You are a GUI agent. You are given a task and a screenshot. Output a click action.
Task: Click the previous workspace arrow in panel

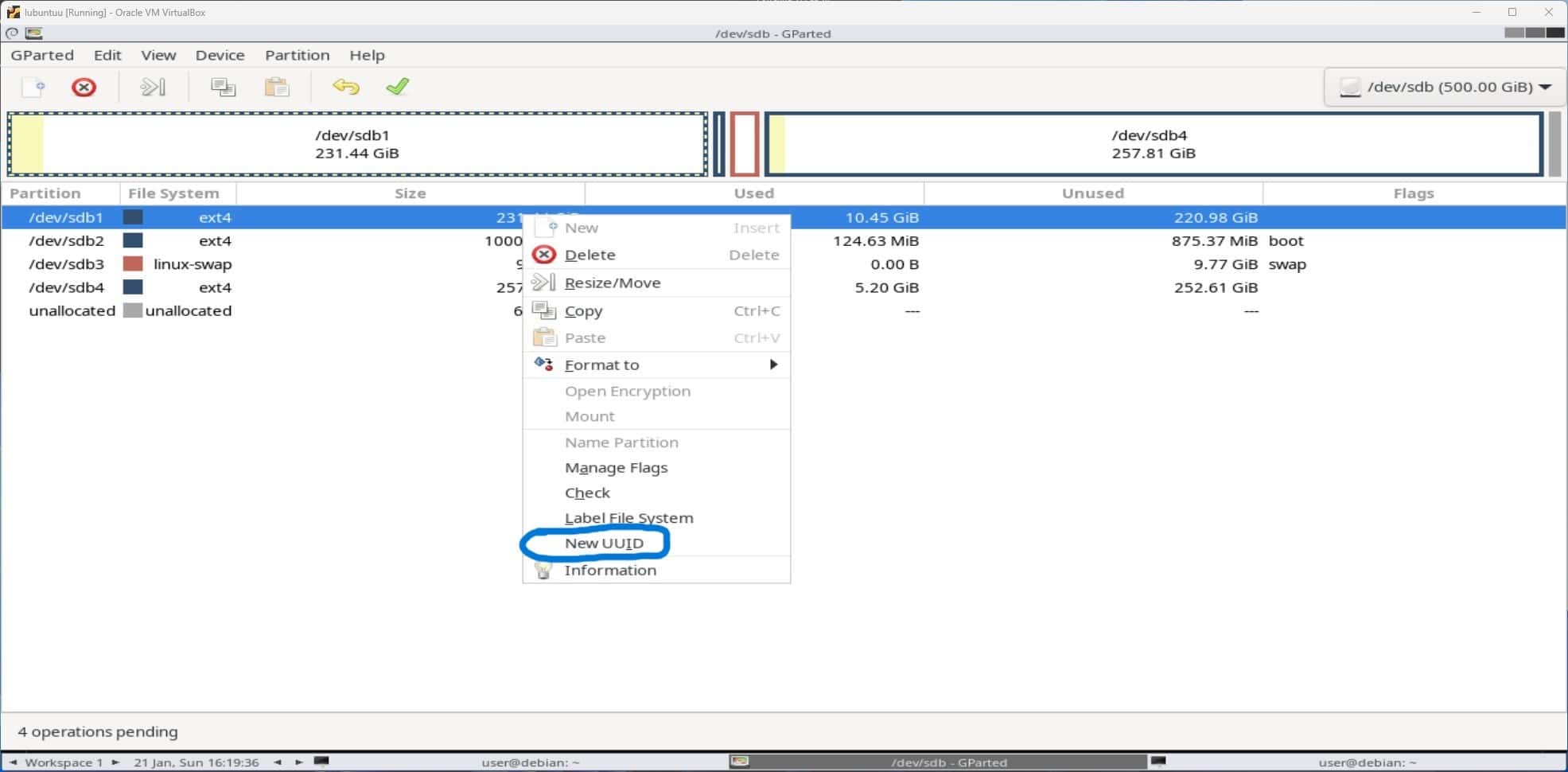click(x=13, y=762)
